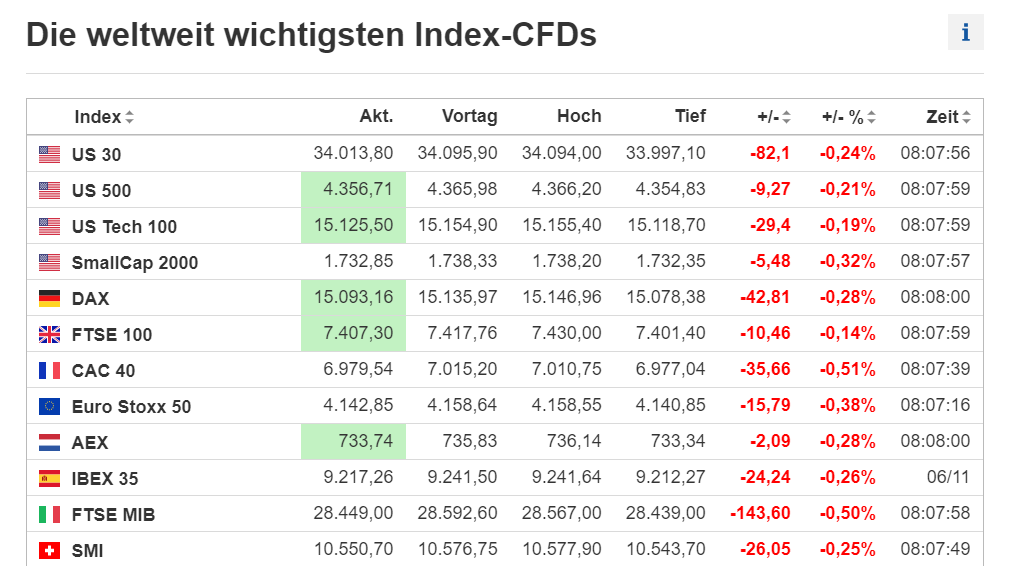Sort by the +/- % column
The width and height of the screenshot is (1018, 566).
(849, 117)
